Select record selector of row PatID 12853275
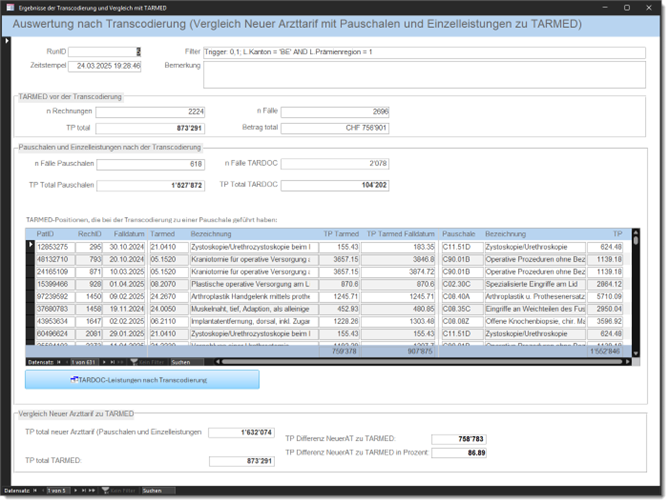Screen dimensions: 669x503 [x=30, y=245]
